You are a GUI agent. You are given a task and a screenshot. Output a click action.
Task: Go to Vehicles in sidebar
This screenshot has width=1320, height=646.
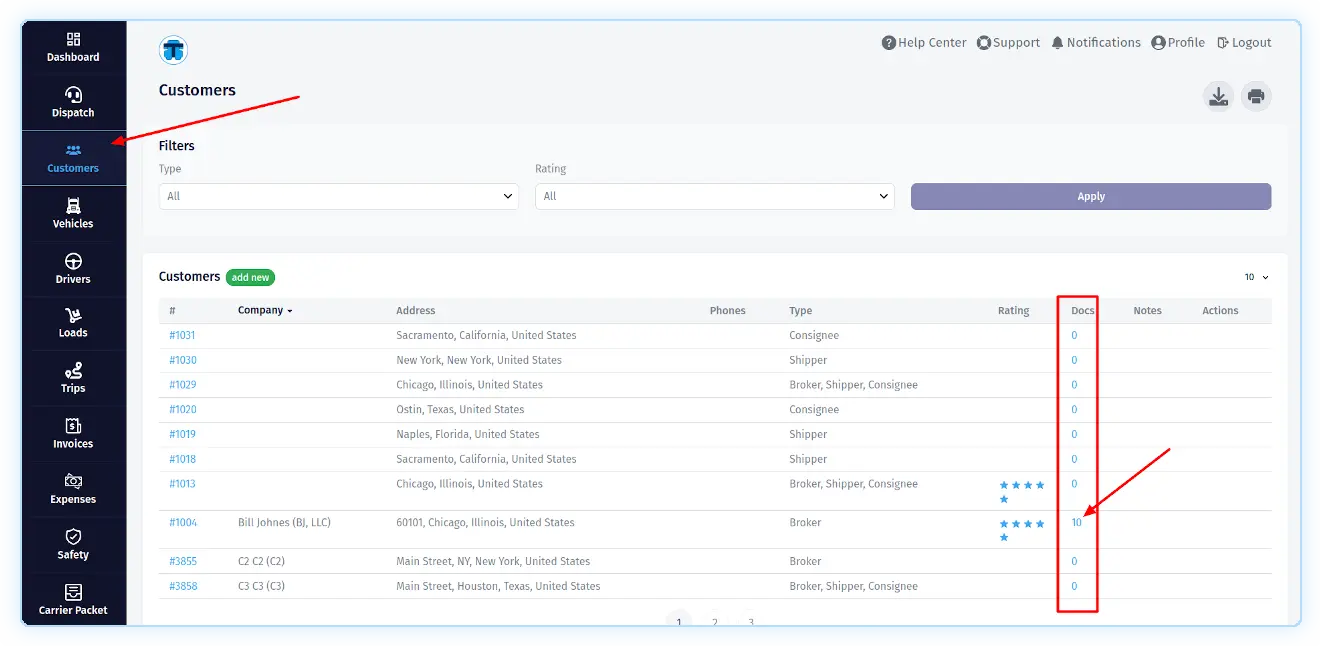(x=73, y=213)
